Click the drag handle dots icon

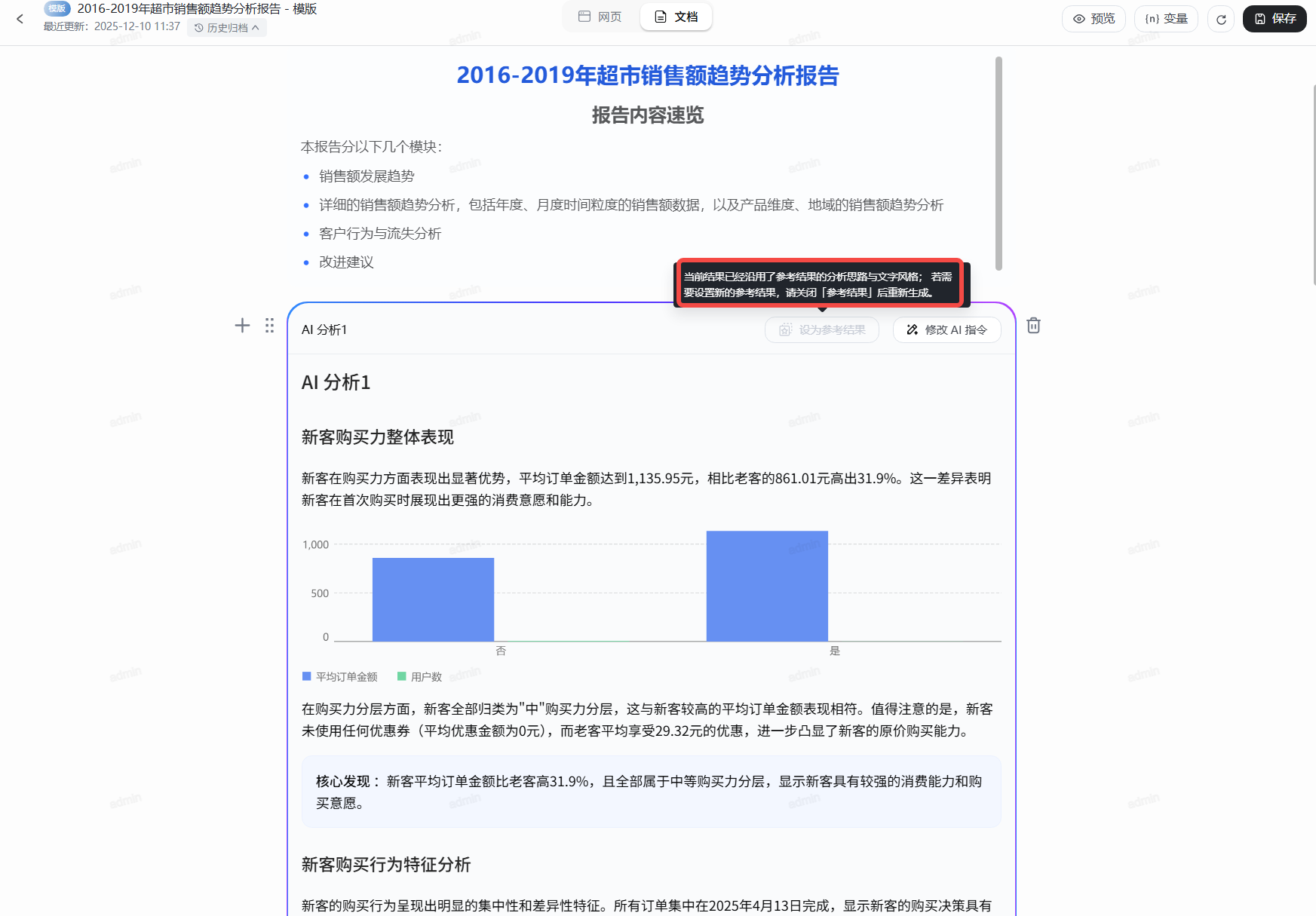coord(269,326)
